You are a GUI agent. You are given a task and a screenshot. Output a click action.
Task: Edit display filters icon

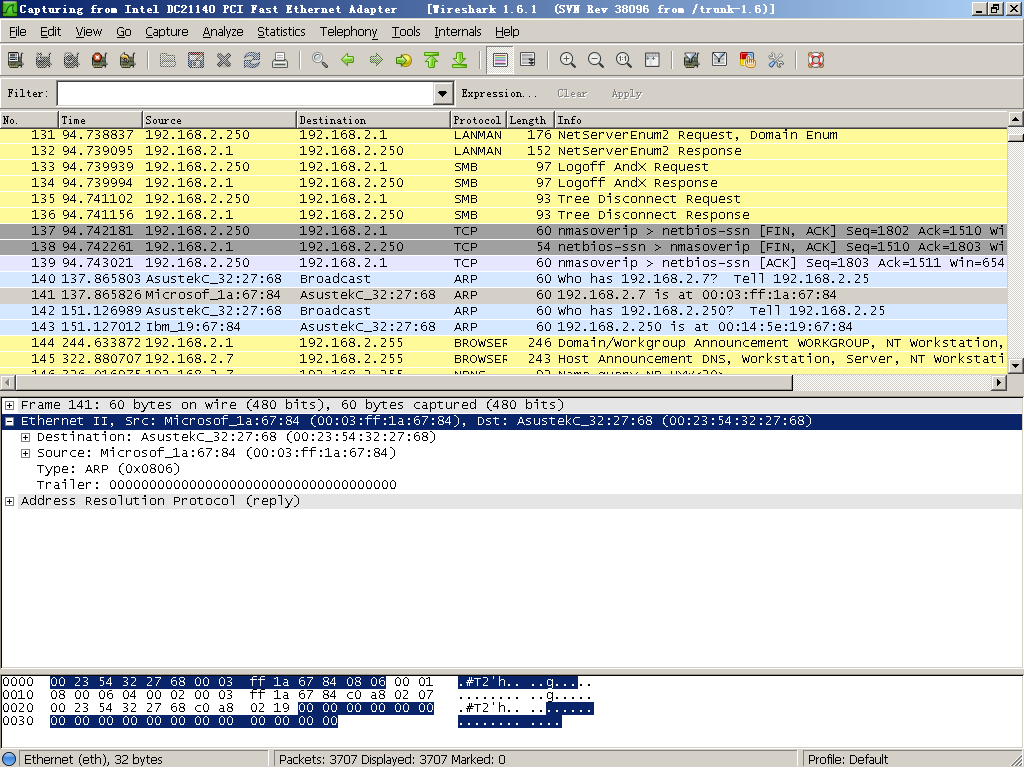click(x=720, y=61)
